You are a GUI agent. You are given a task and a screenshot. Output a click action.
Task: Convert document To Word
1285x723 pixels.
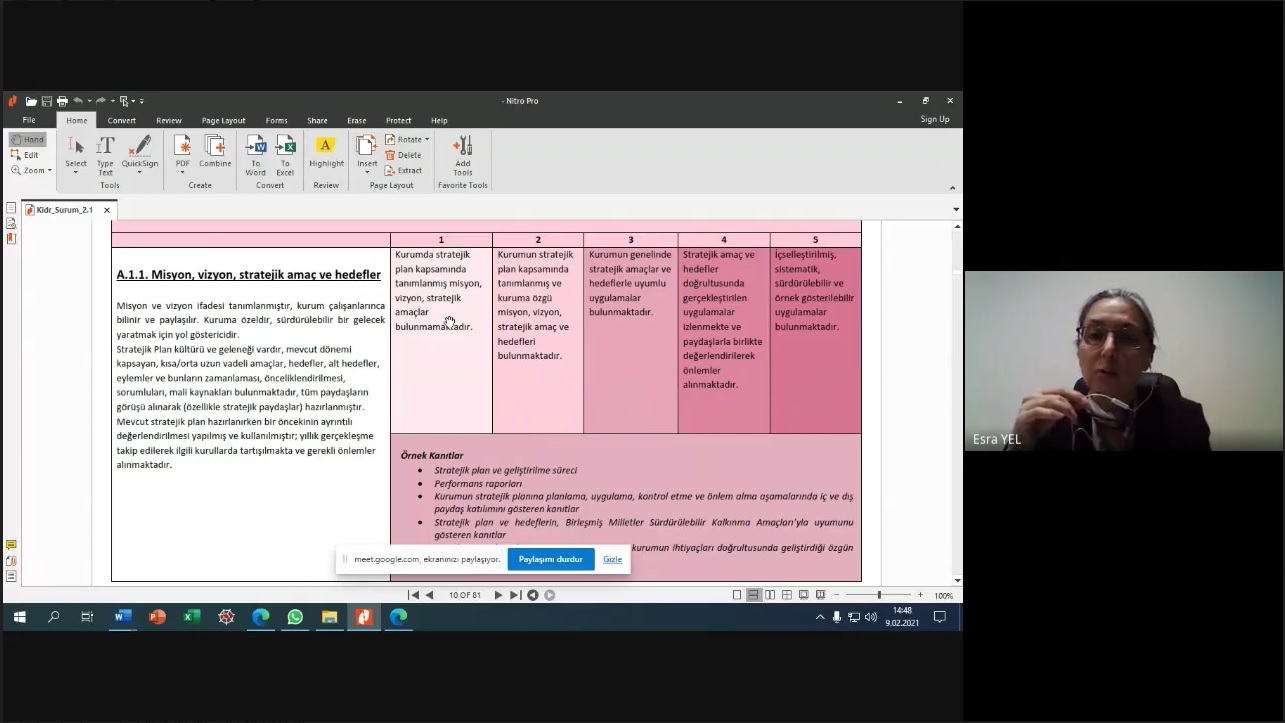pyautogui.click(x=256, y=152)
